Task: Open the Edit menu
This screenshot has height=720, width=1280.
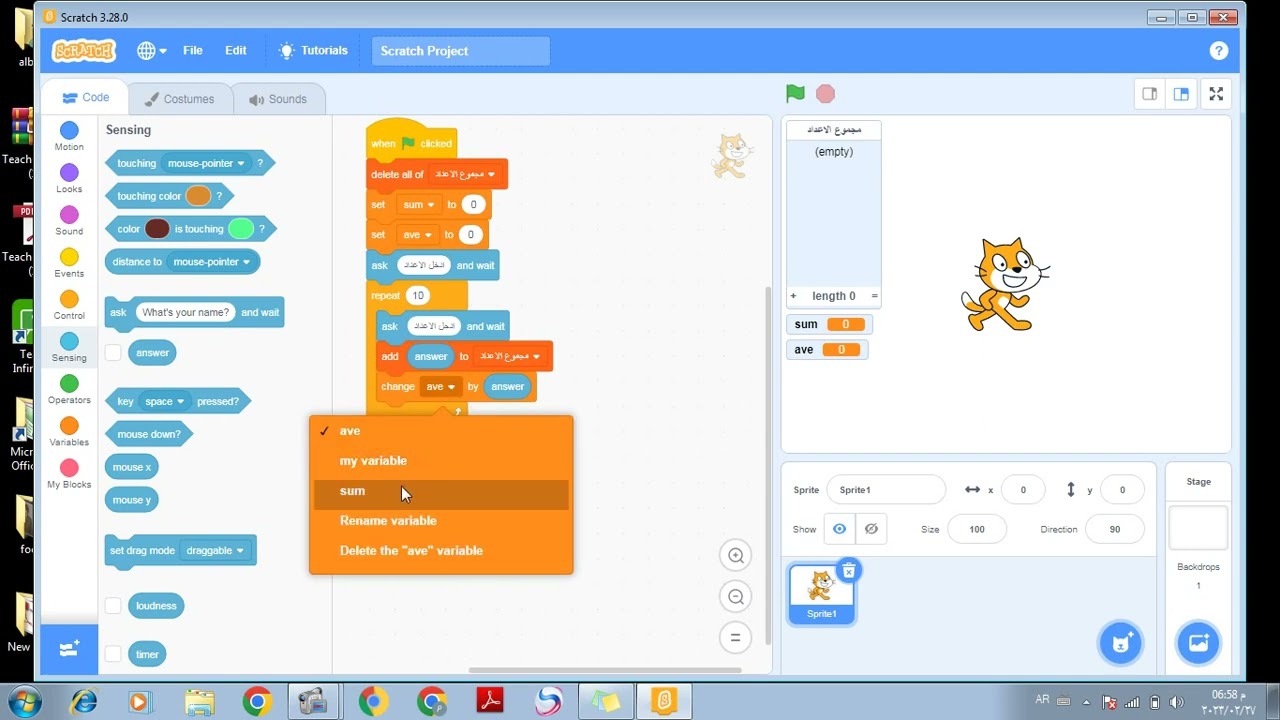Action: (x=236, y=50)
